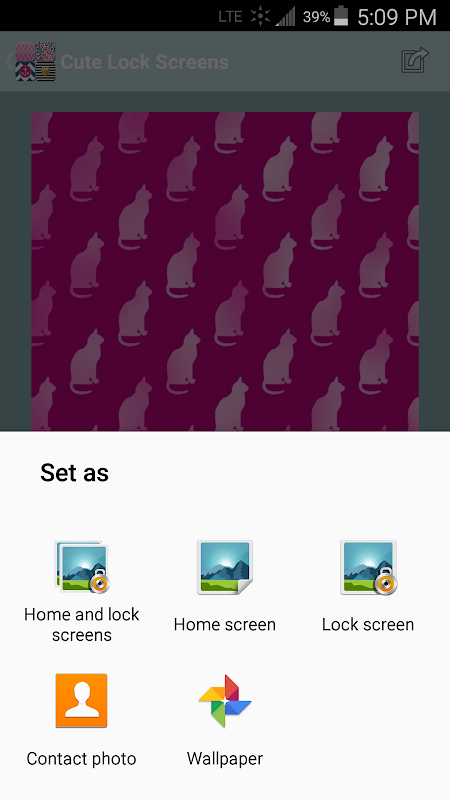The width and height of the screenshot is (450, 800).
Task: Tap the Cute Lock Screens title
Action: coord(144,62)
